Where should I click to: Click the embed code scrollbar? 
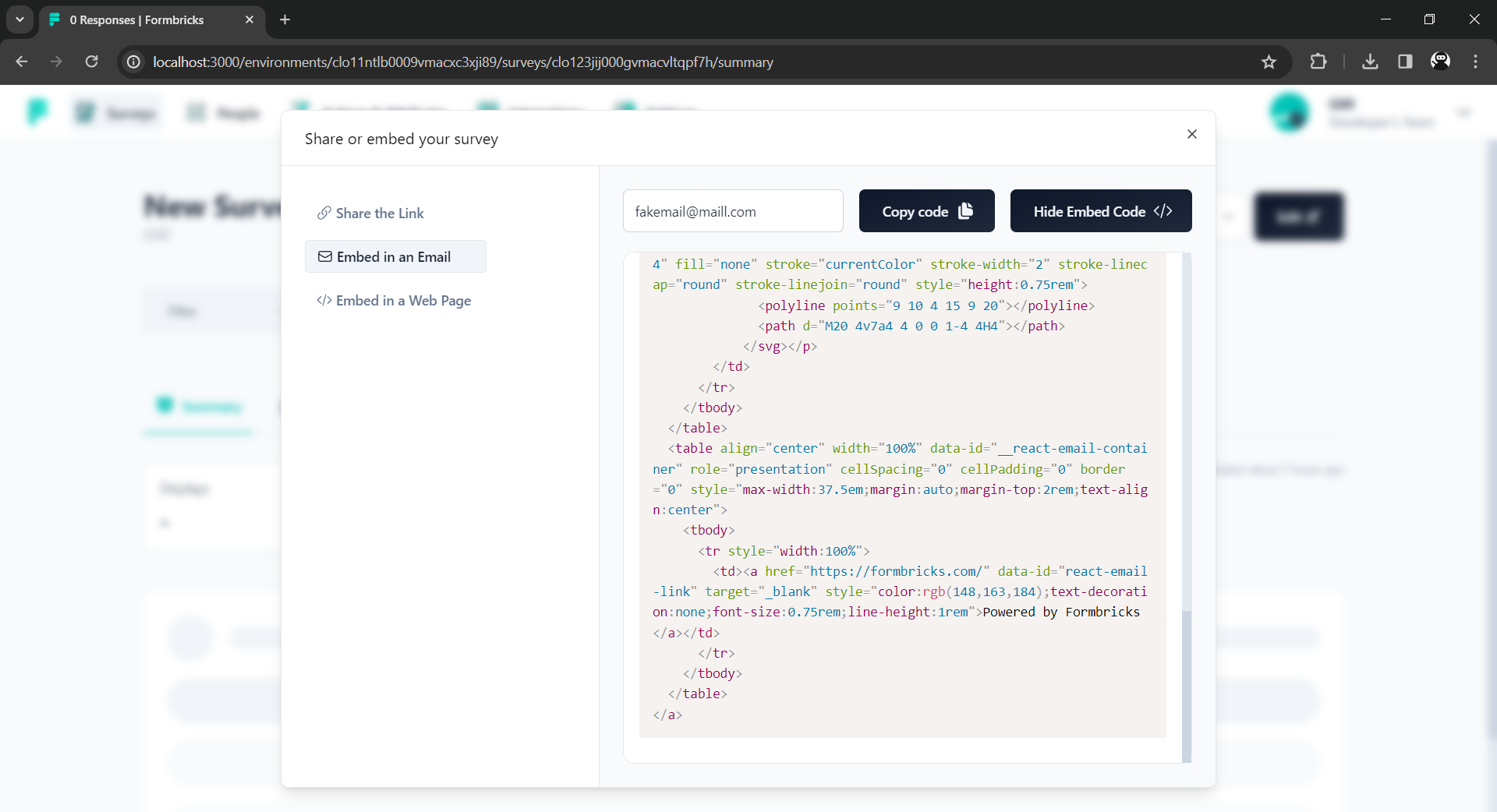pos(1187,686)
